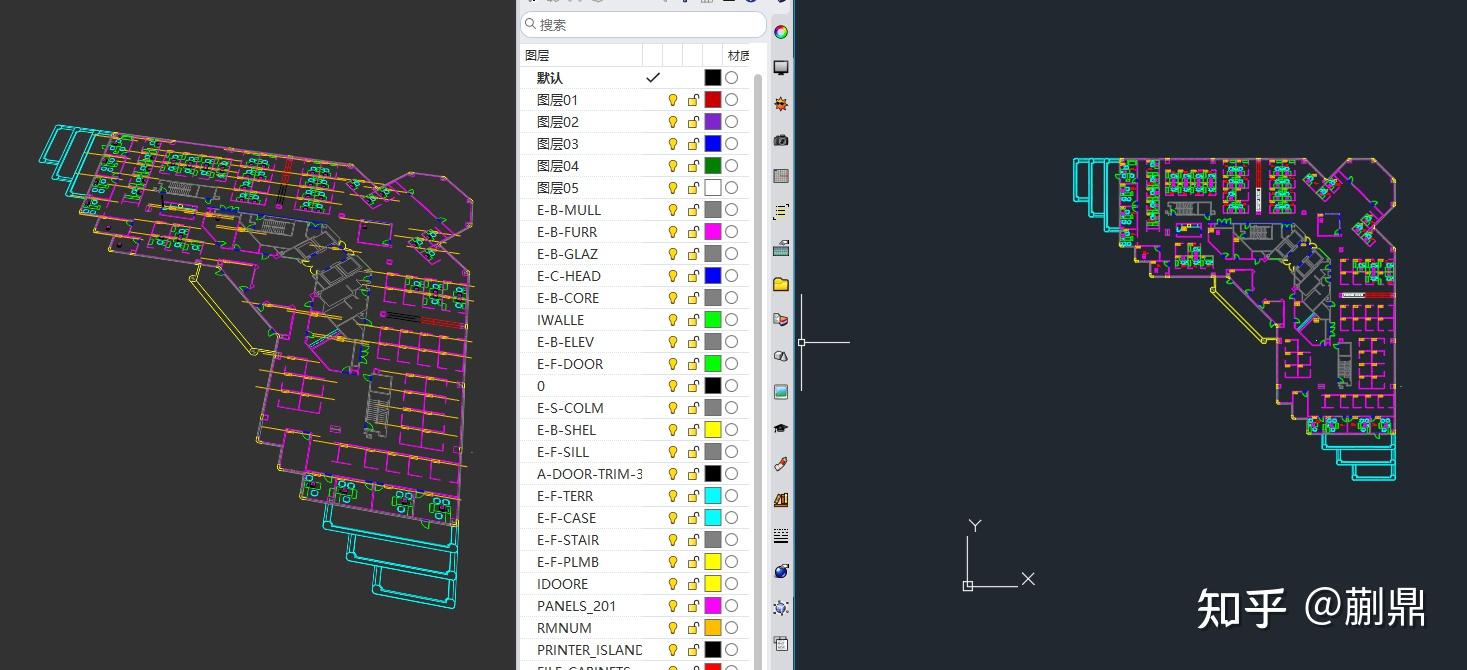1467x670 pixels.
Task: Select the material circle for 图层01
Action: (x=731, y=99)
